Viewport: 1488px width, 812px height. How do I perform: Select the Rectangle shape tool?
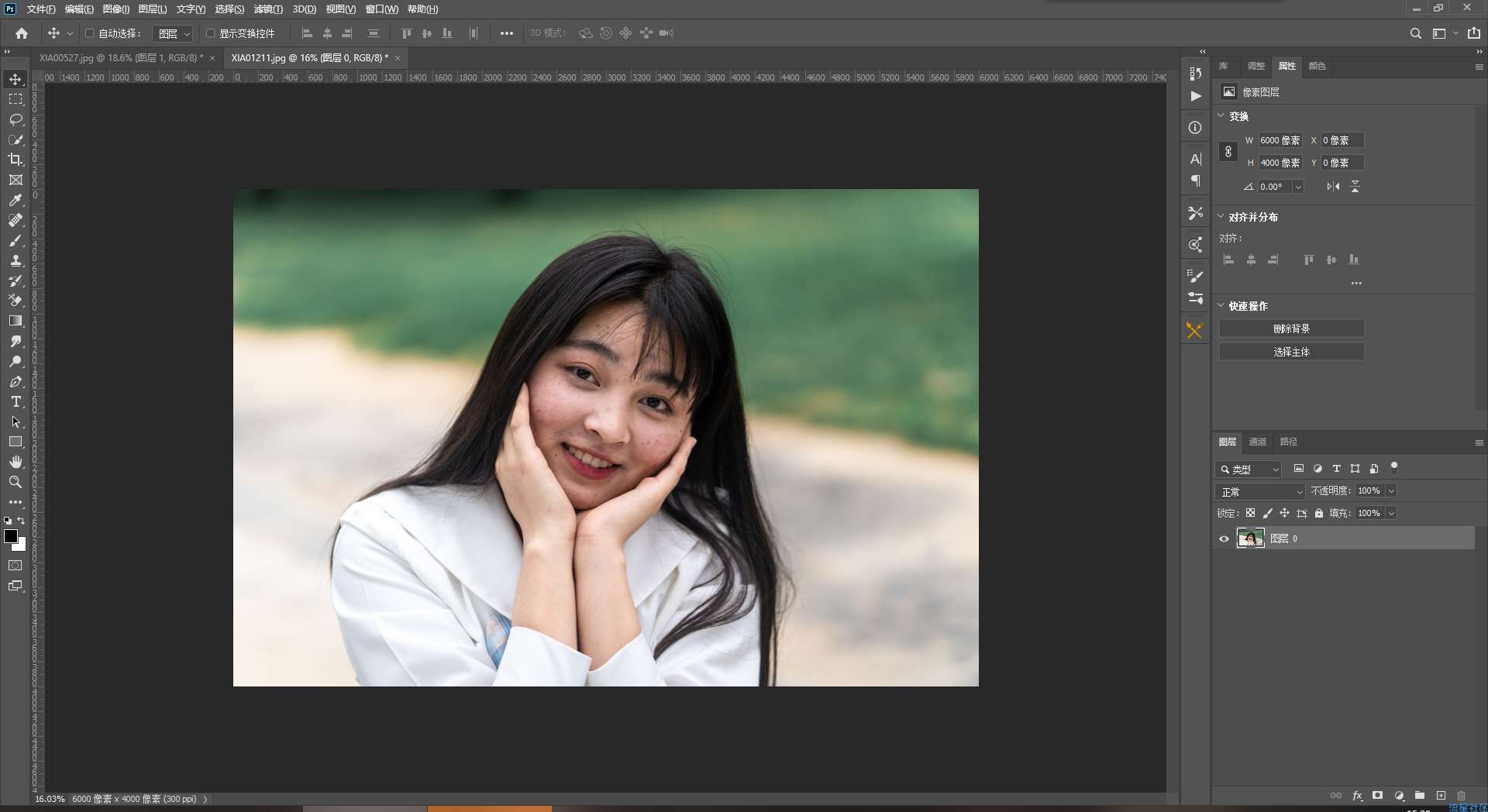(15, 442)
